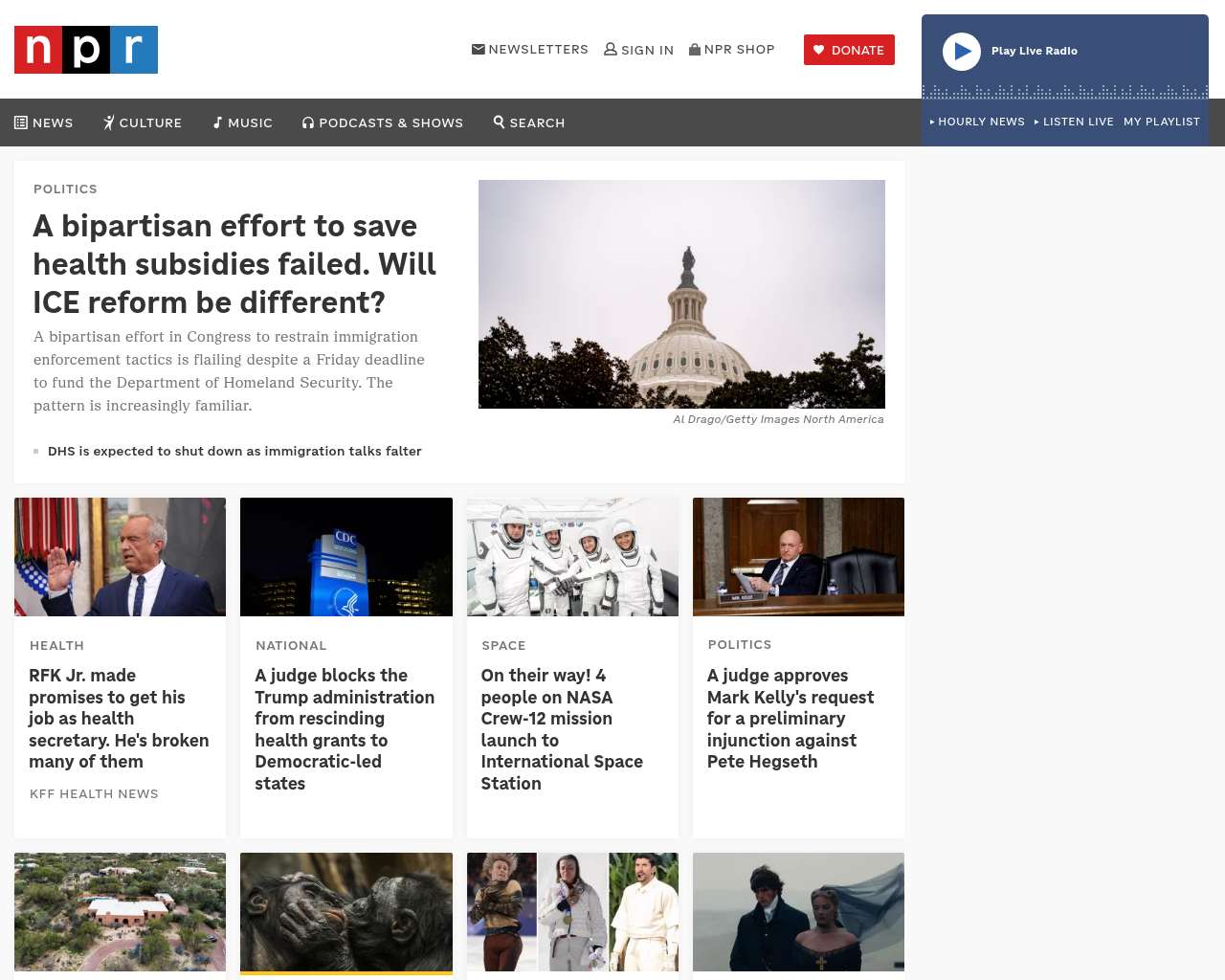Screen dimensions: 1225x980
Task: Open My Playlist in the player
Action: (x=1162, y=122)
